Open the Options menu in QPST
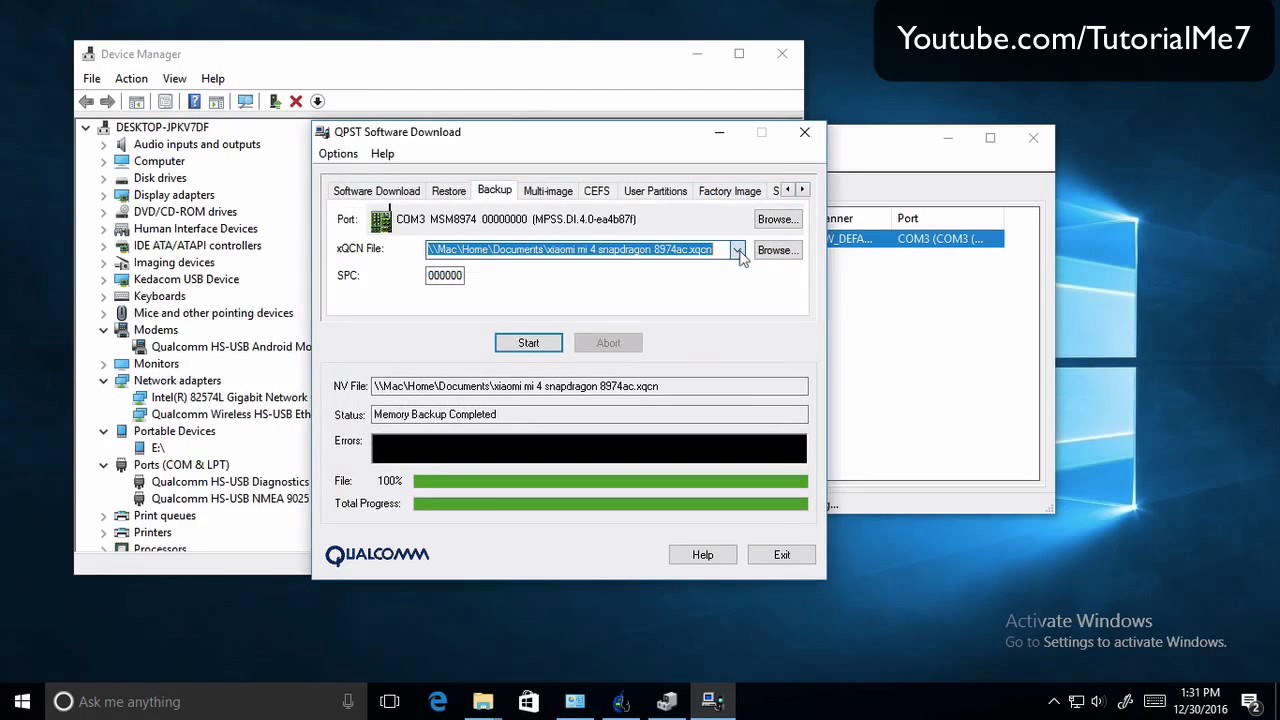The height and width of the screenshot is (720, 1280). pyautogui.click(x=338, y=154)
